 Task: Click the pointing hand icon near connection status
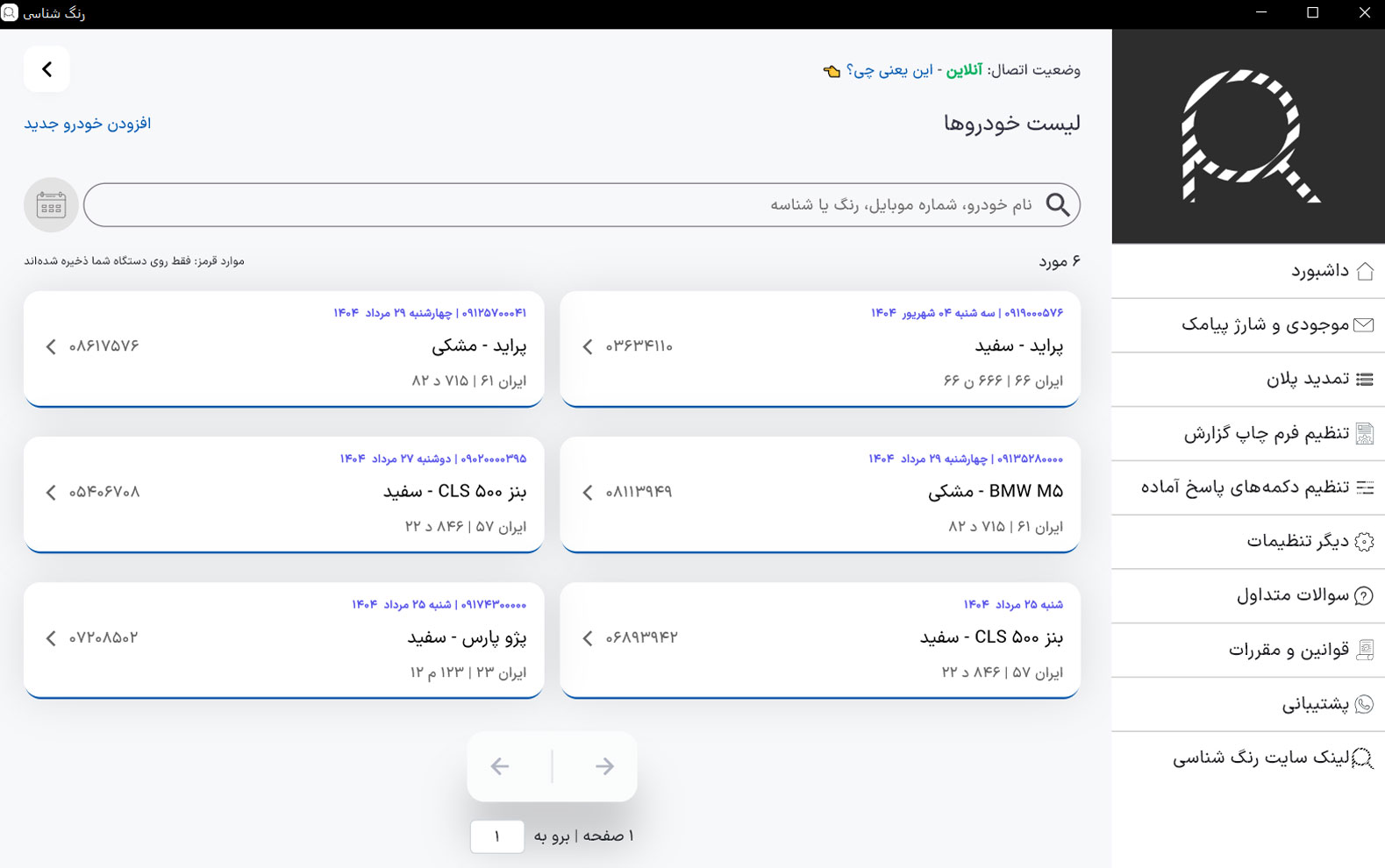832,71
